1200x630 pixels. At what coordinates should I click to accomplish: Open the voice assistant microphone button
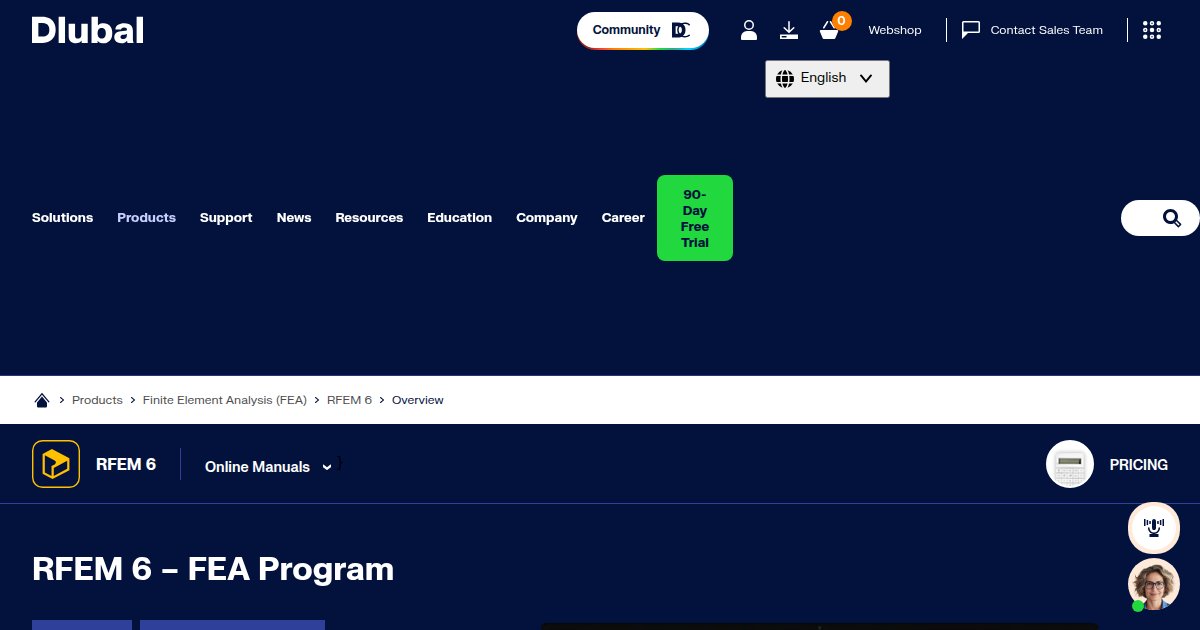pyautogui.click(x=1154, y=528)
